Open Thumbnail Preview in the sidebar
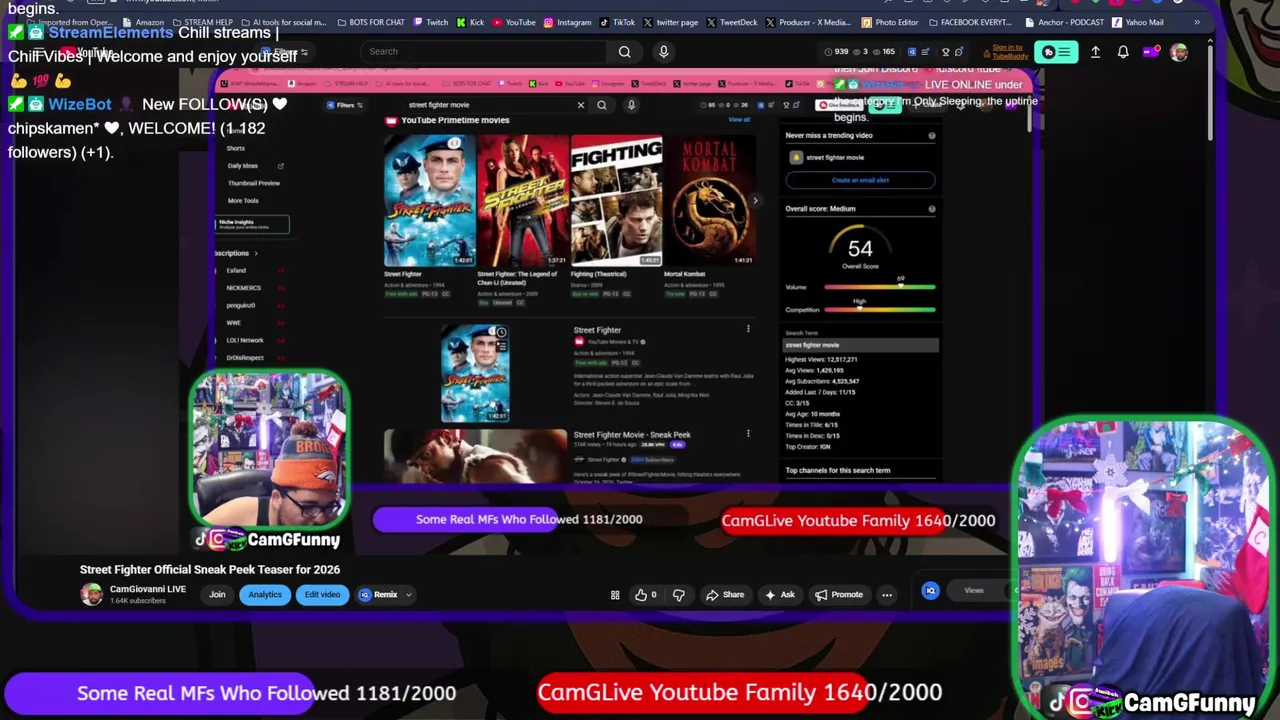This screenshot has width=1280, height=720. 254,183
